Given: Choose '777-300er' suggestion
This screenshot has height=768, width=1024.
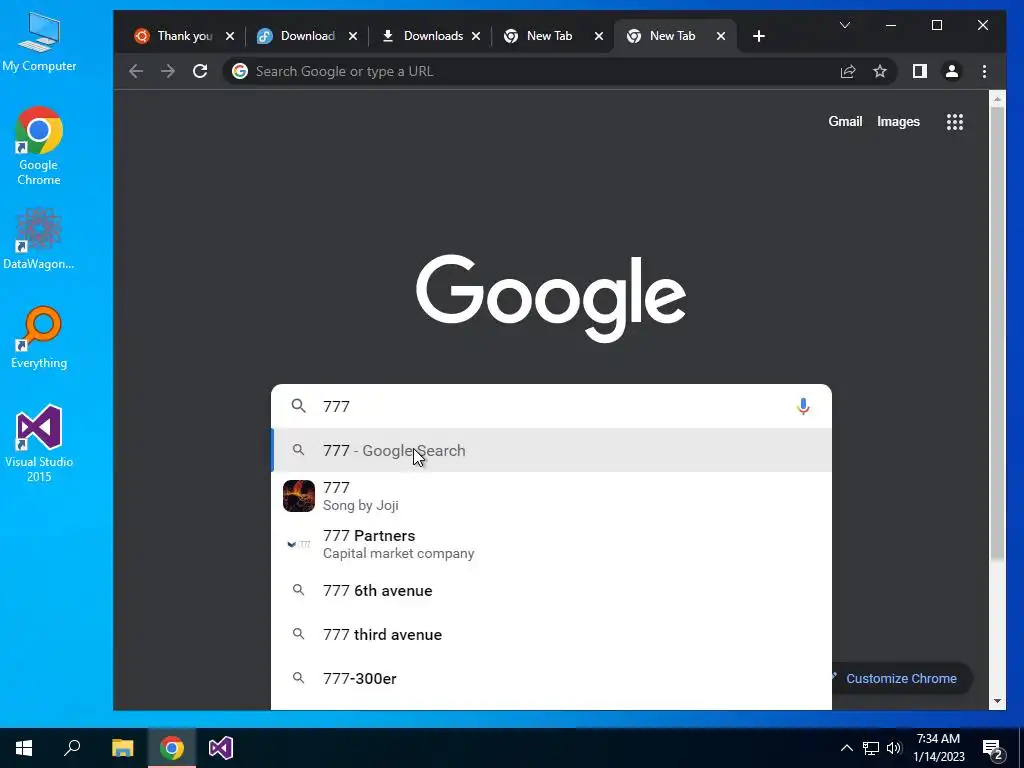Looking at the screenshot, I should coord(551,679).
